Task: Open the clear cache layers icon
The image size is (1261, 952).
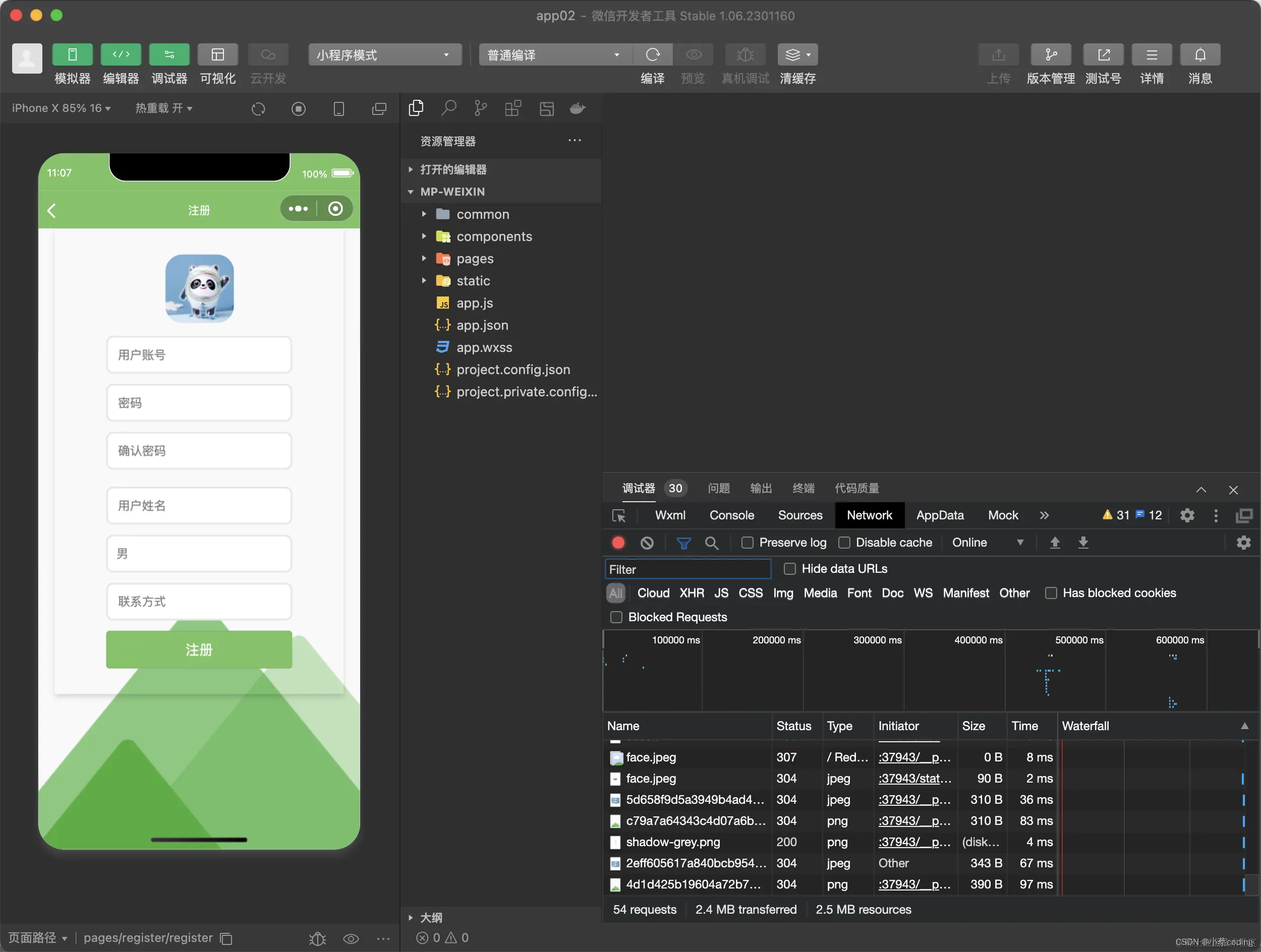Action: [x=793, y=54]
